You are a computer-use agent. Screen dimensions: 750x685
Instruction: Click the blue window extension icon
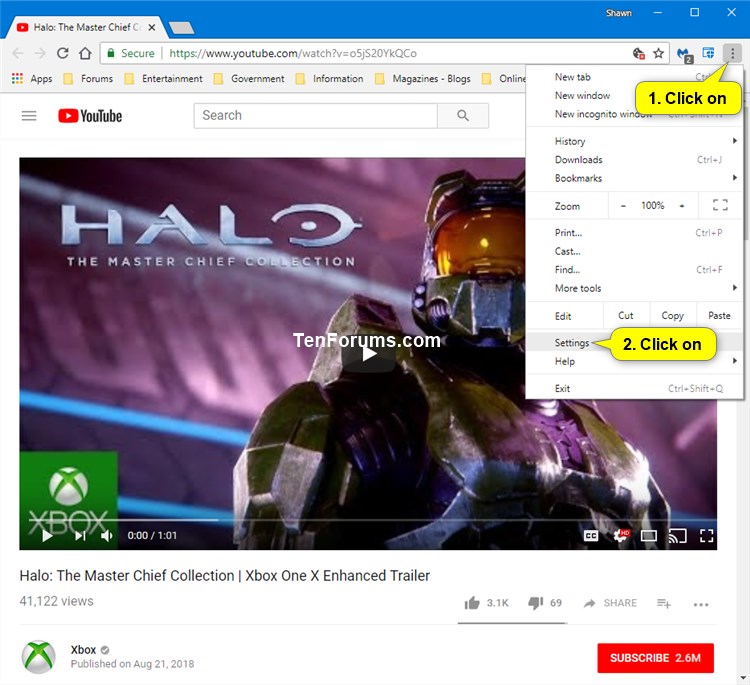tap(708, 53)
